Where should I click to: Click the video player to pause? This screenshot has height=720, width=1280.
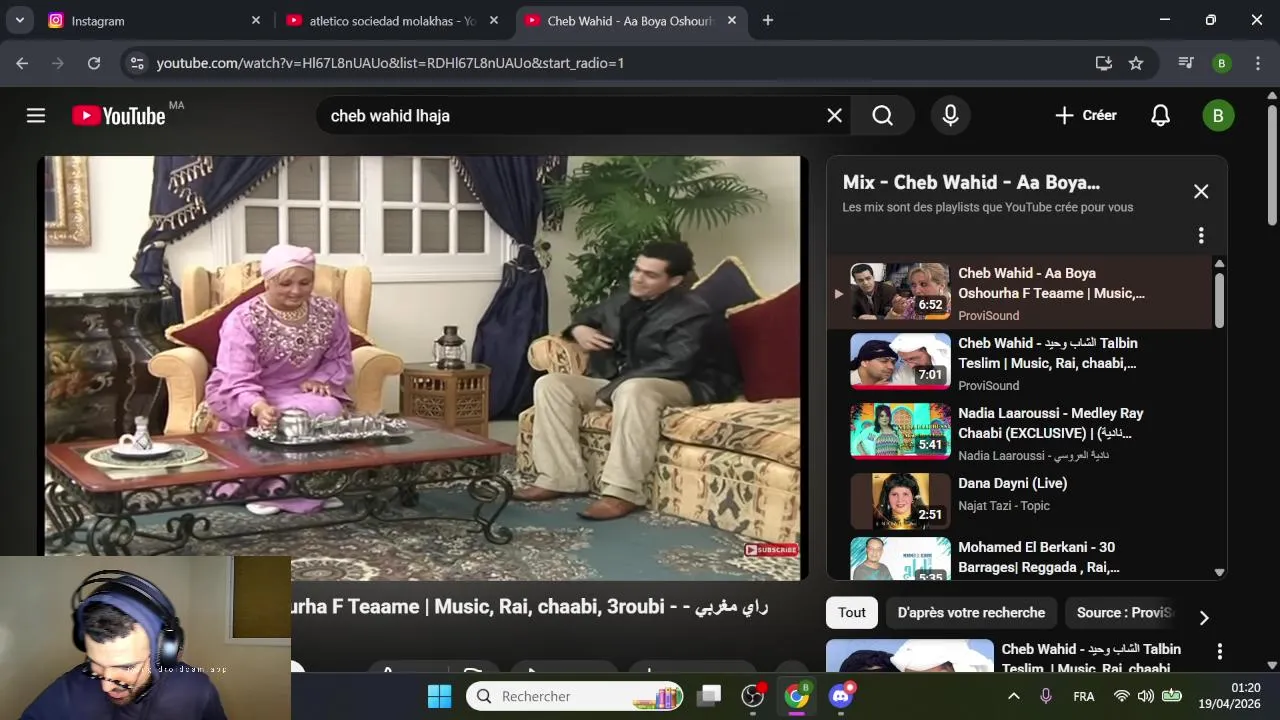pos(424,366)
